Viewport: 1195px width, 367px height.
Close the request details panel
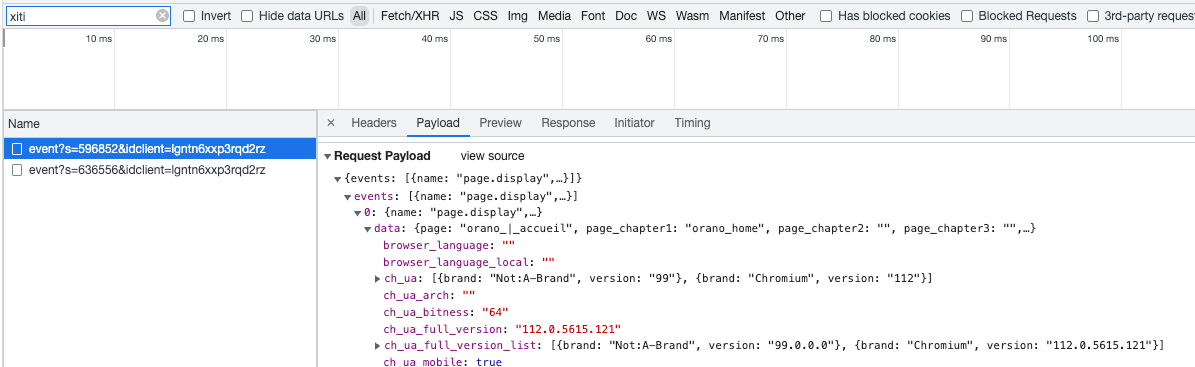[x=331, y=123]
